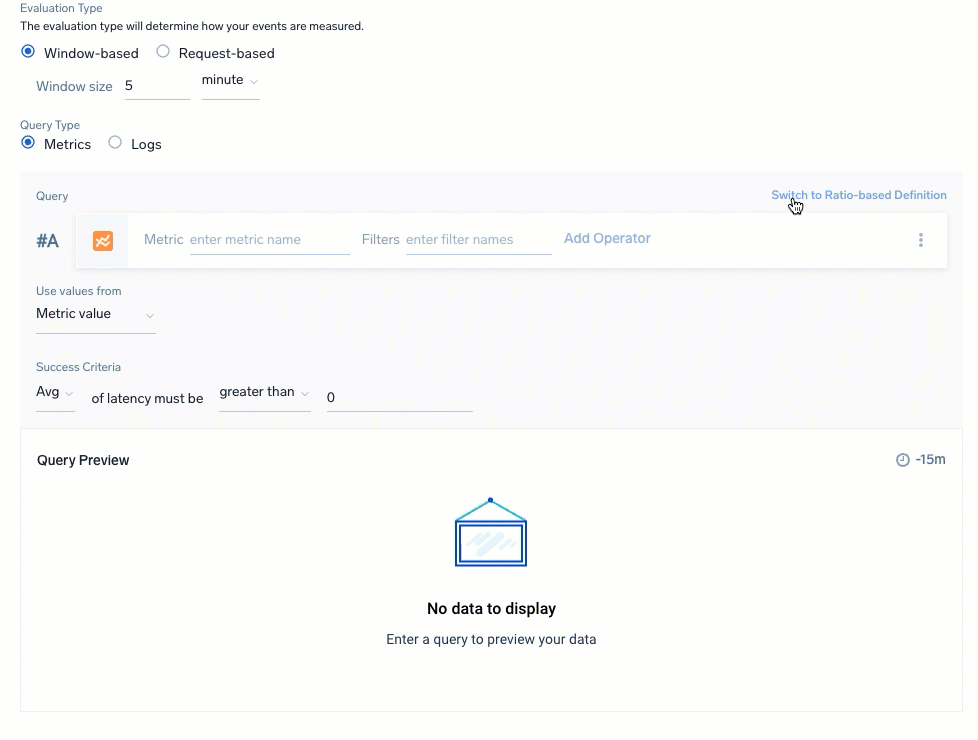Image resolution: width=978 pixels, height=740 pixels.
Task: Open the Metric value dropdown under Use values from
Action: tap(95, 313)
